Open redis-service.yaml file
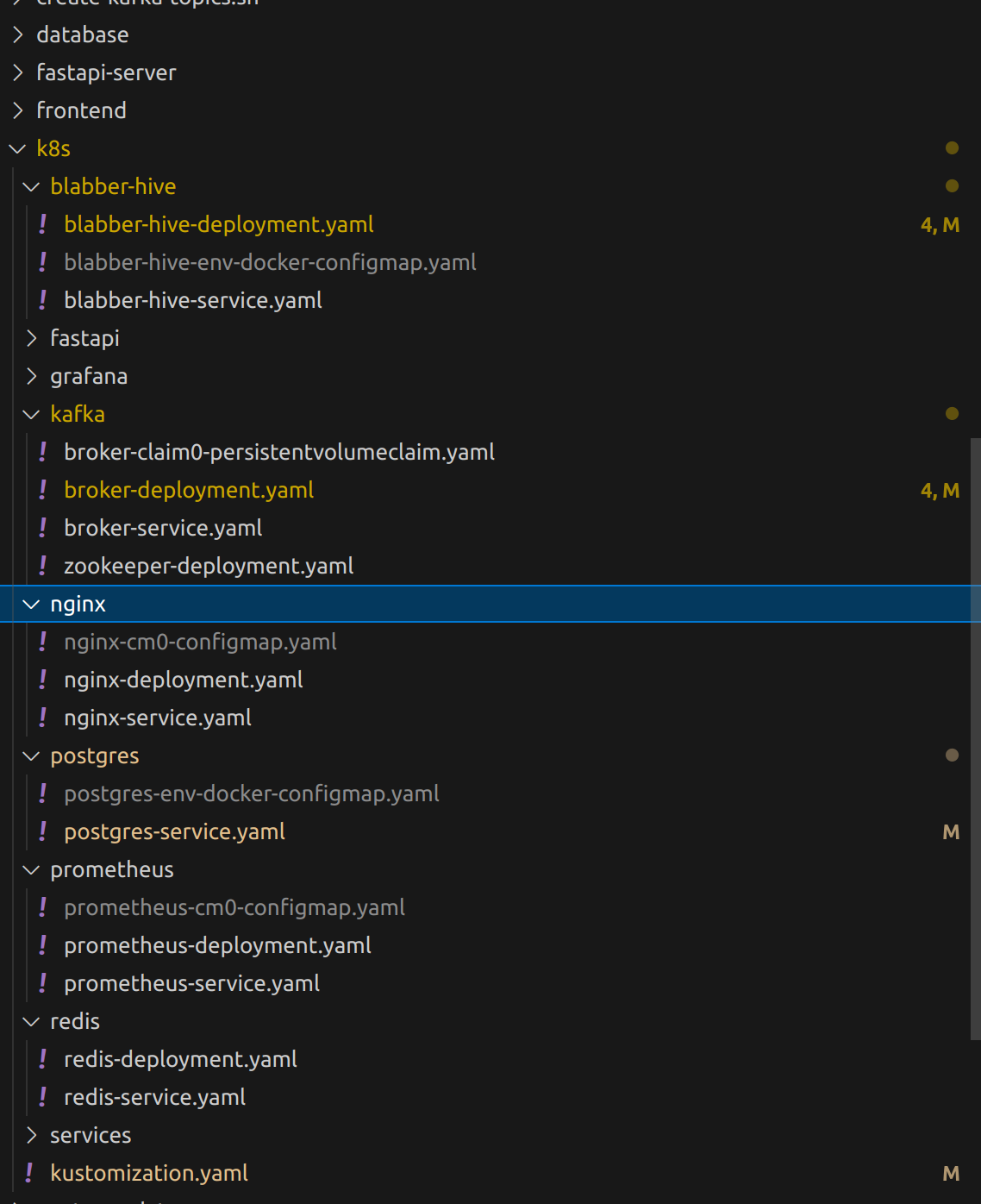The height and width of the screenshot is (1204, 981). click(155, 1097)
